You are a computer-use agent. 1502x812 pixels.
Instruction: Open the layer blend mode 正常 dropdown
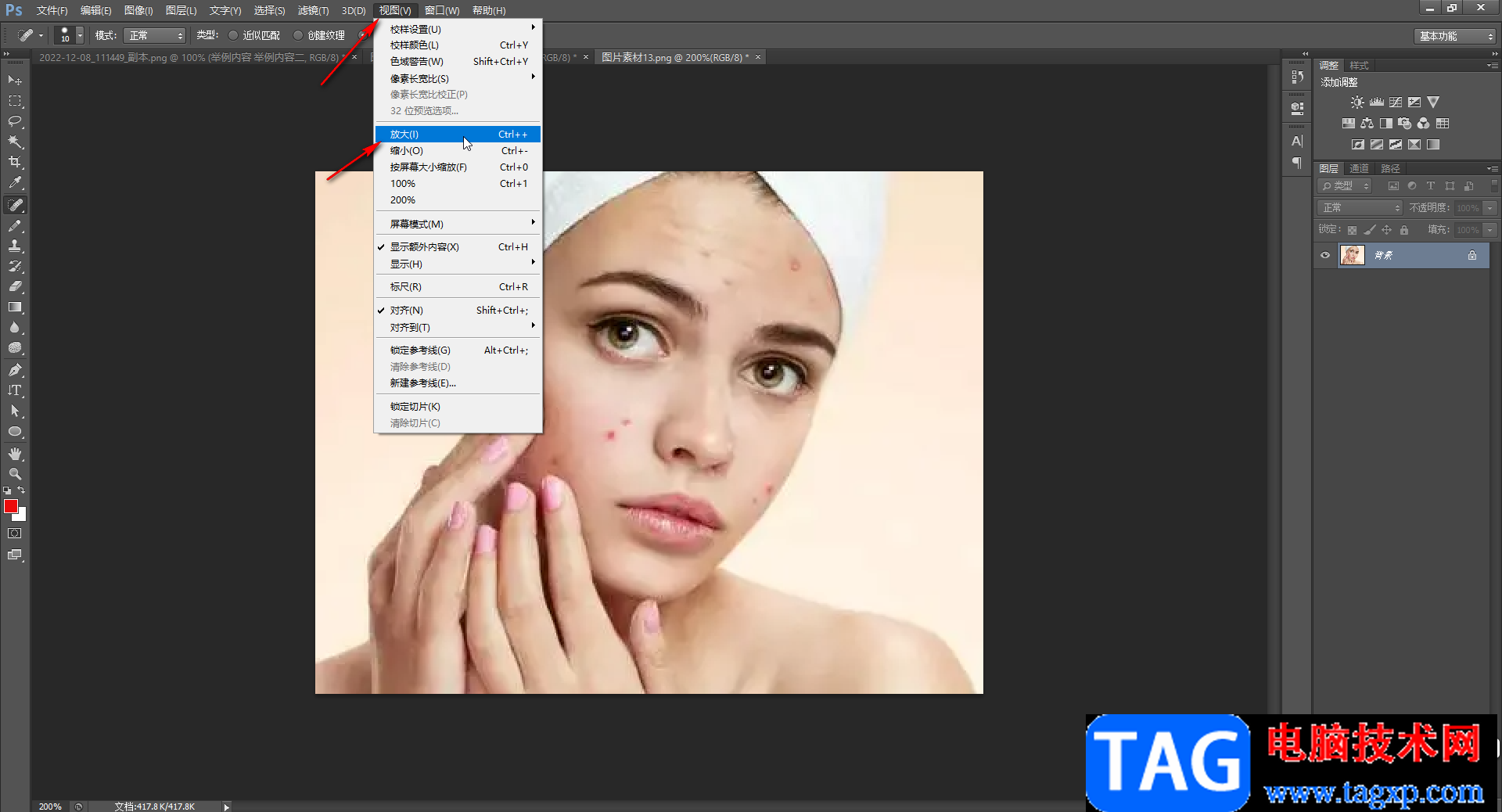coord(1360,208)
